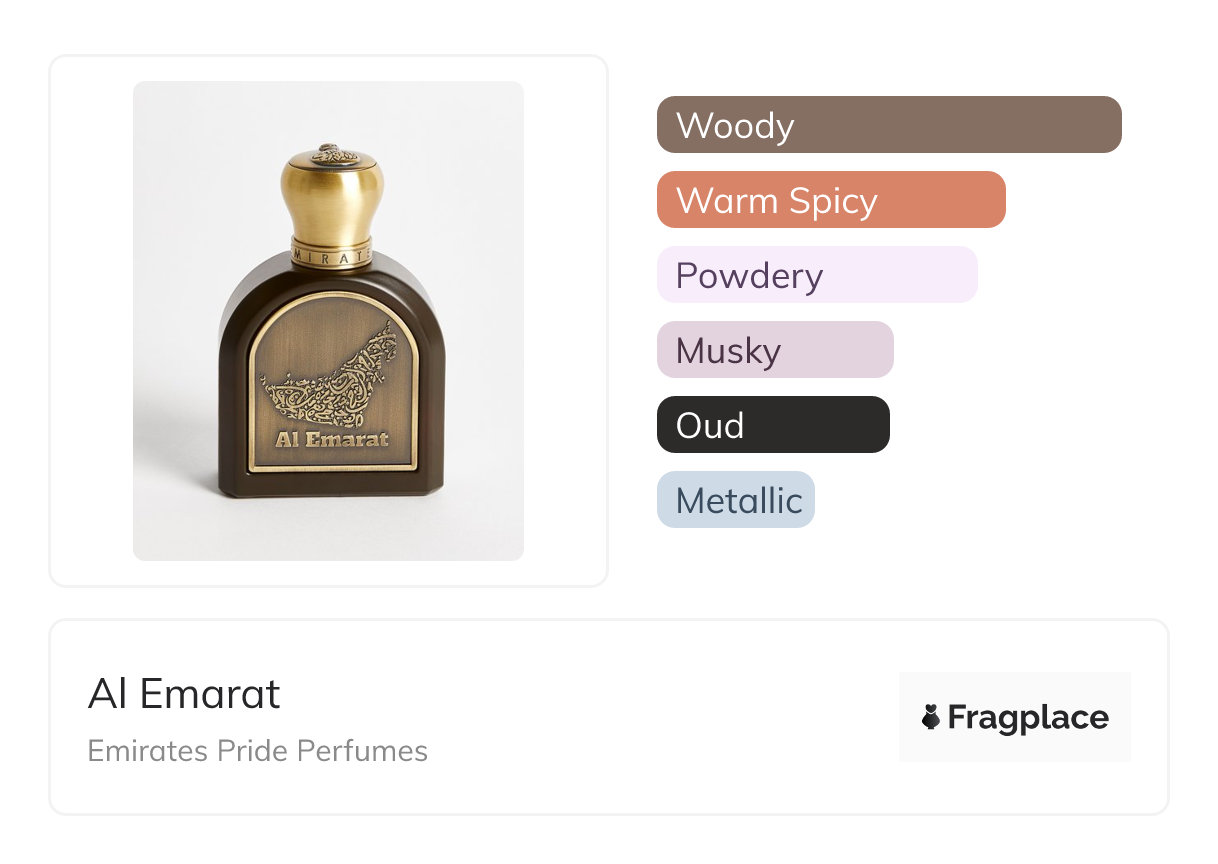Open the Al Emarat fragrance title
Viewport: 1218px width, 864px height.
[184, 694]
